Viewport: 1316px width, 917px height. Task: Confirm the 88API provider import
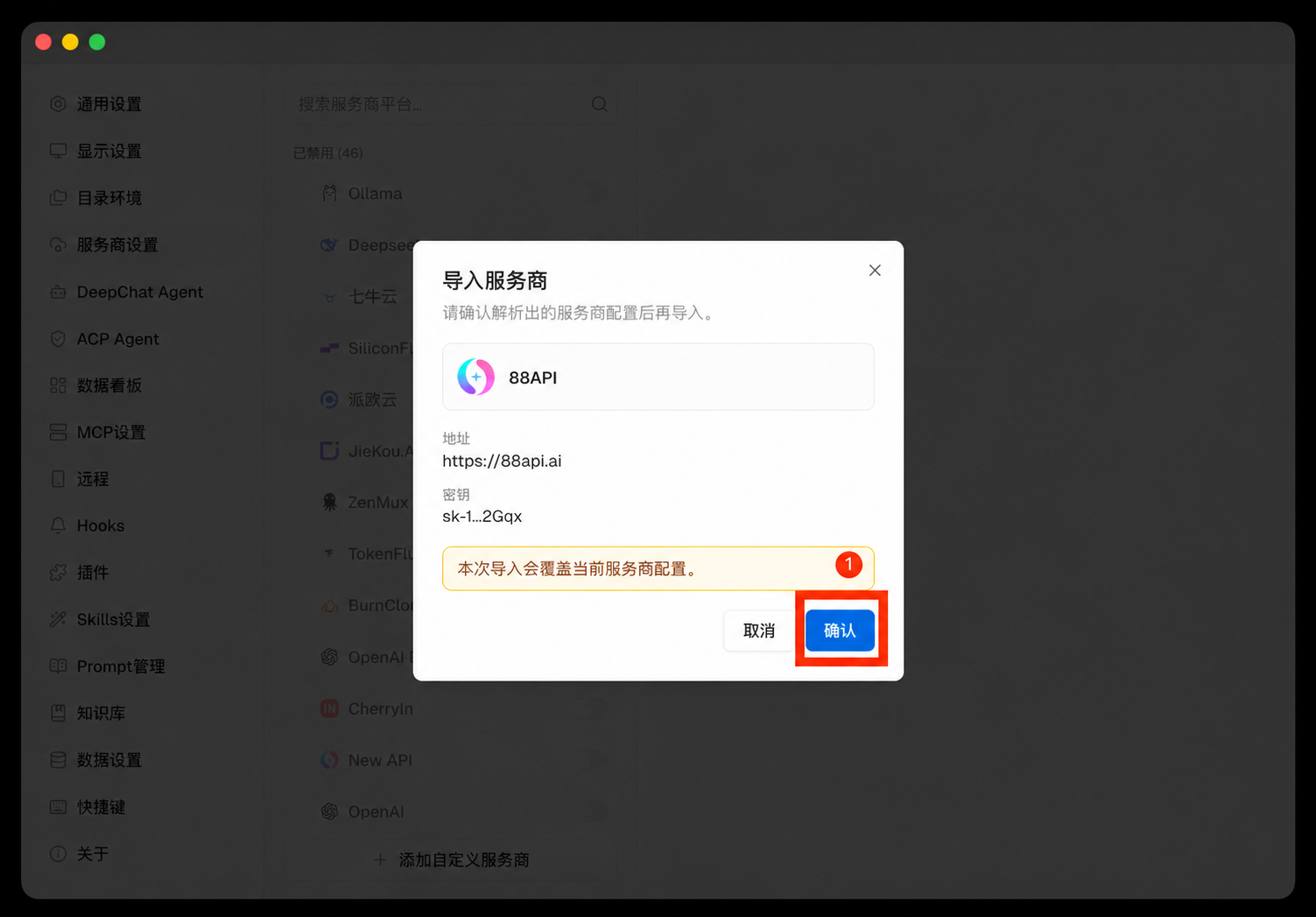(840, 631)
